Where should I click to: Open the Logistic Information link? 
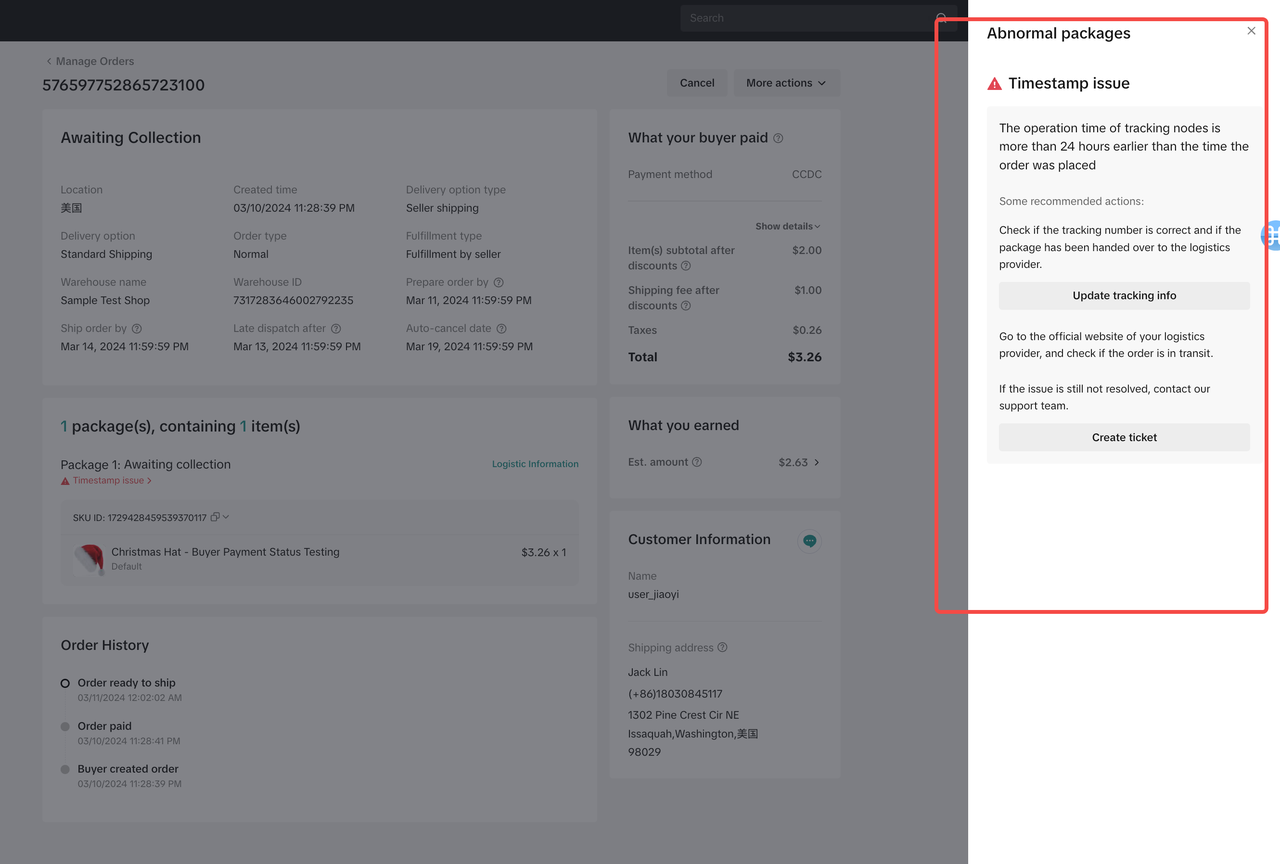pyautogui.click(x=535, y=464)
